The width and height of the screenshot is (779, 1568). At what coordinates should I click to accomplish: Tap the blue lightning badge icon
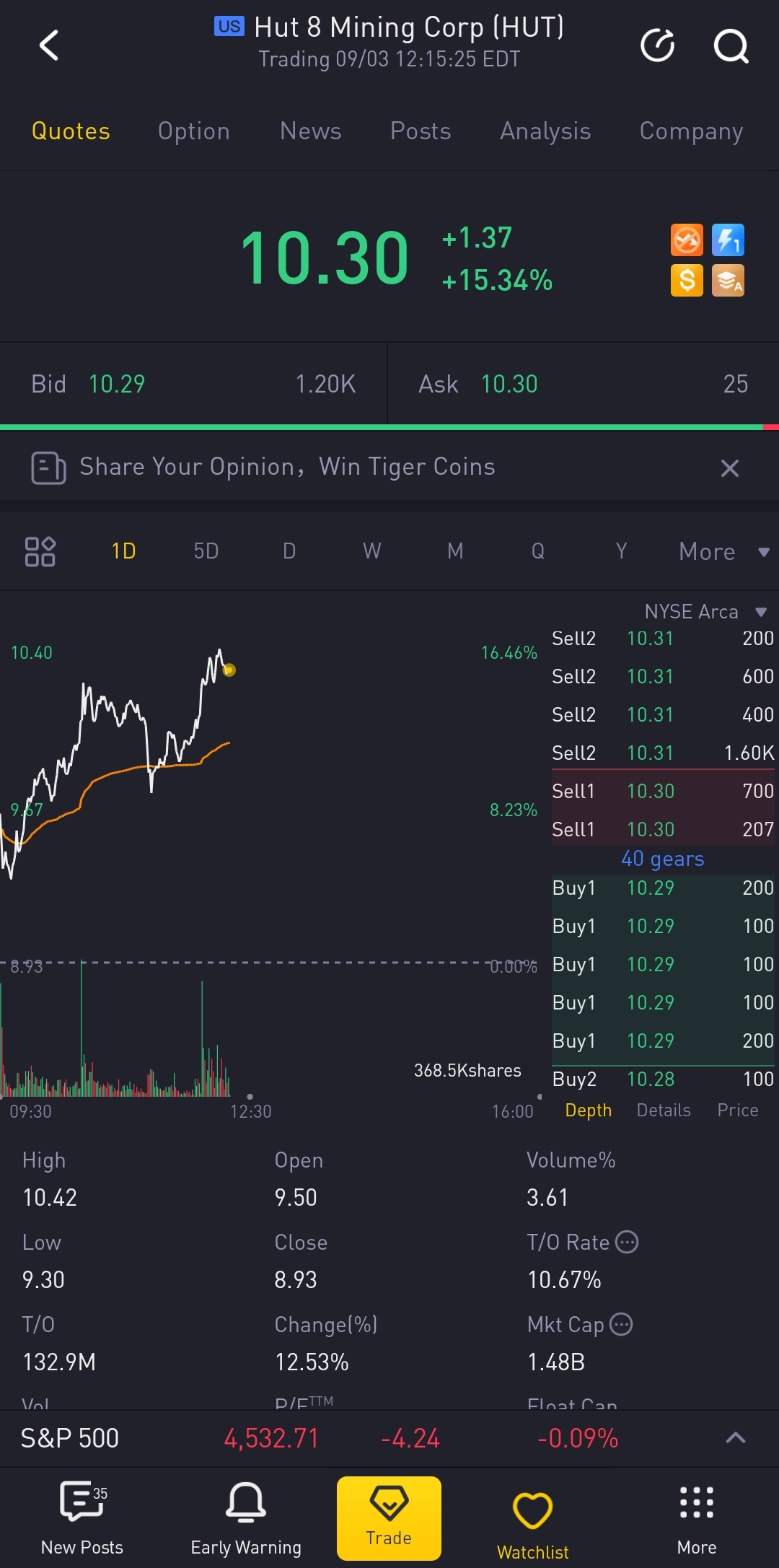point(728,240)
